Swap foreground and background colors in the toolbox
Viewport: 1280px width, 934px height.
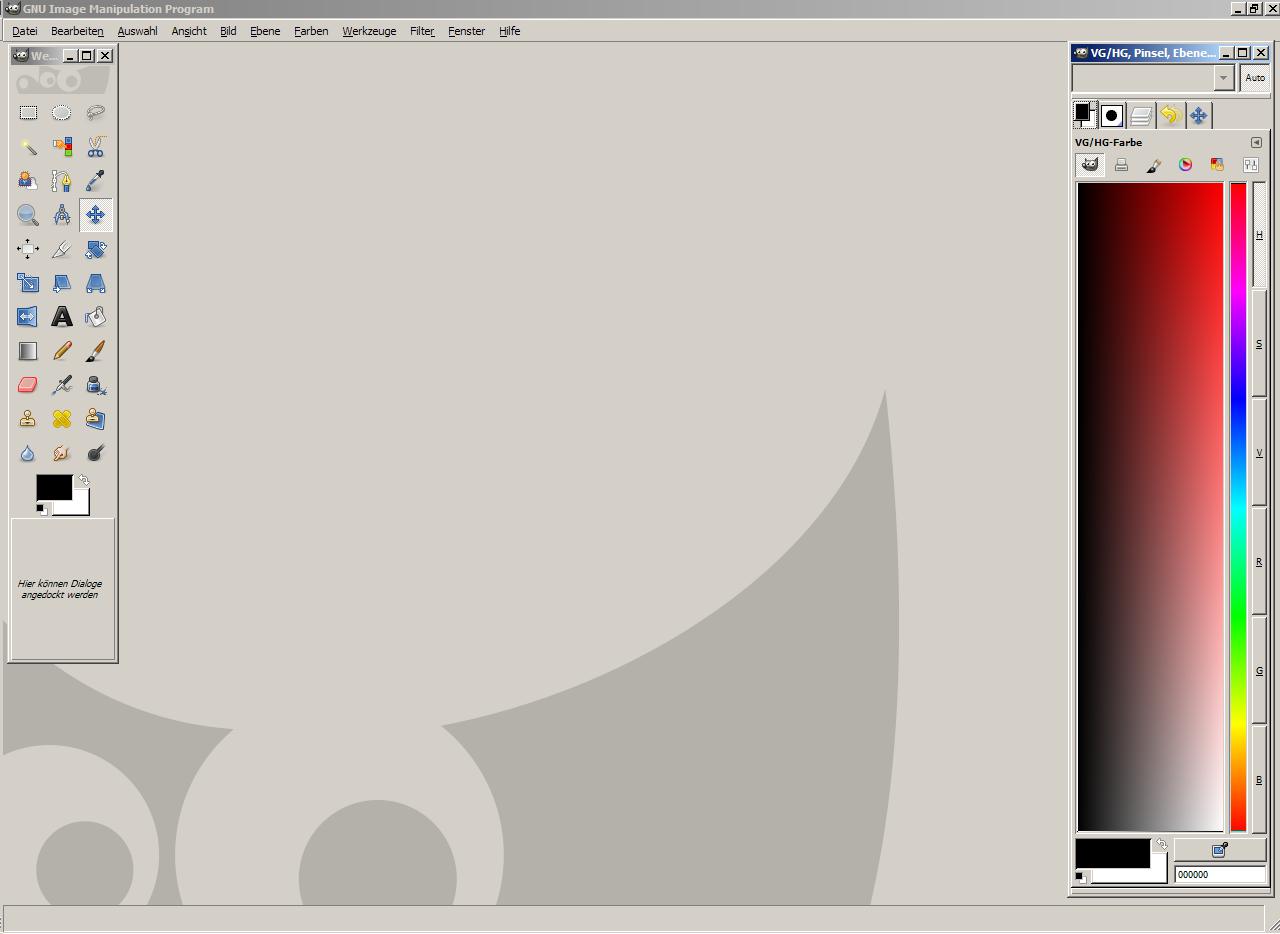coord(84,480)
